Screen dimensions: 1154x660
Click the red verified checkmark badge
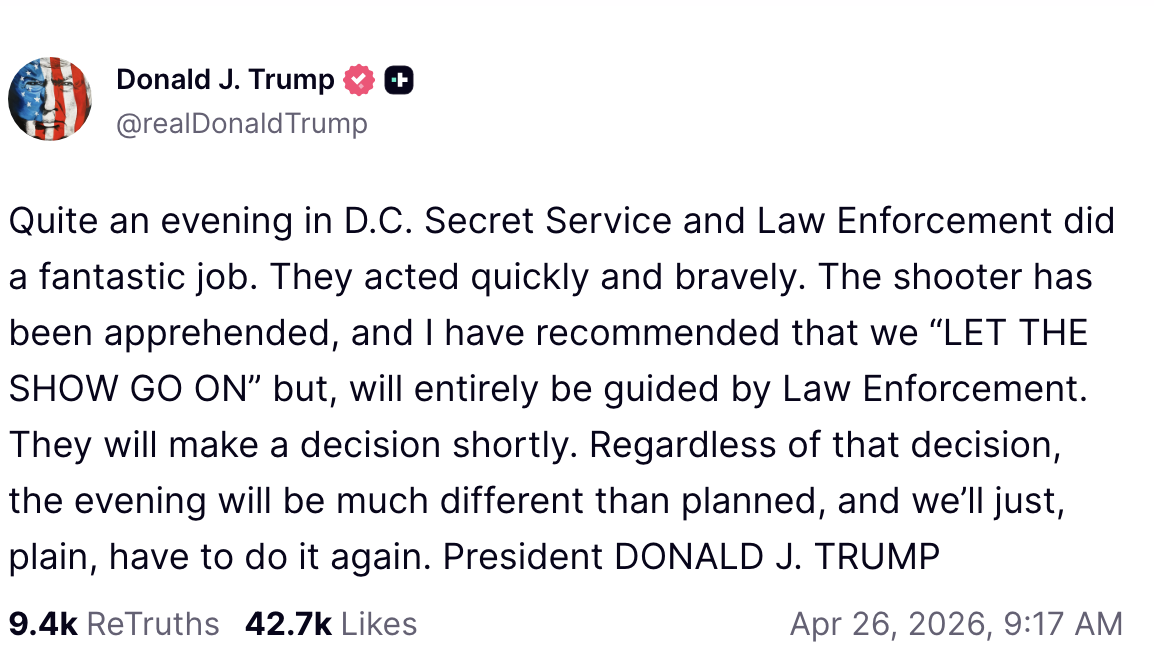click(359, 79)
